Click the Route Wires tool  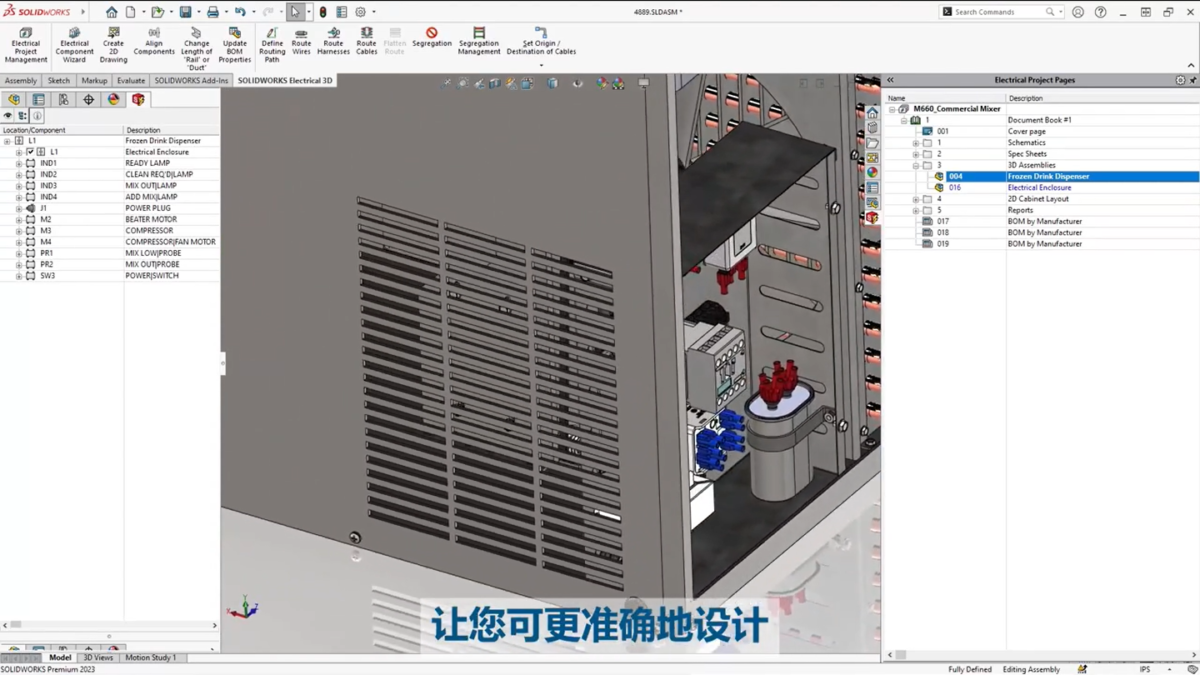click(301, 42)
